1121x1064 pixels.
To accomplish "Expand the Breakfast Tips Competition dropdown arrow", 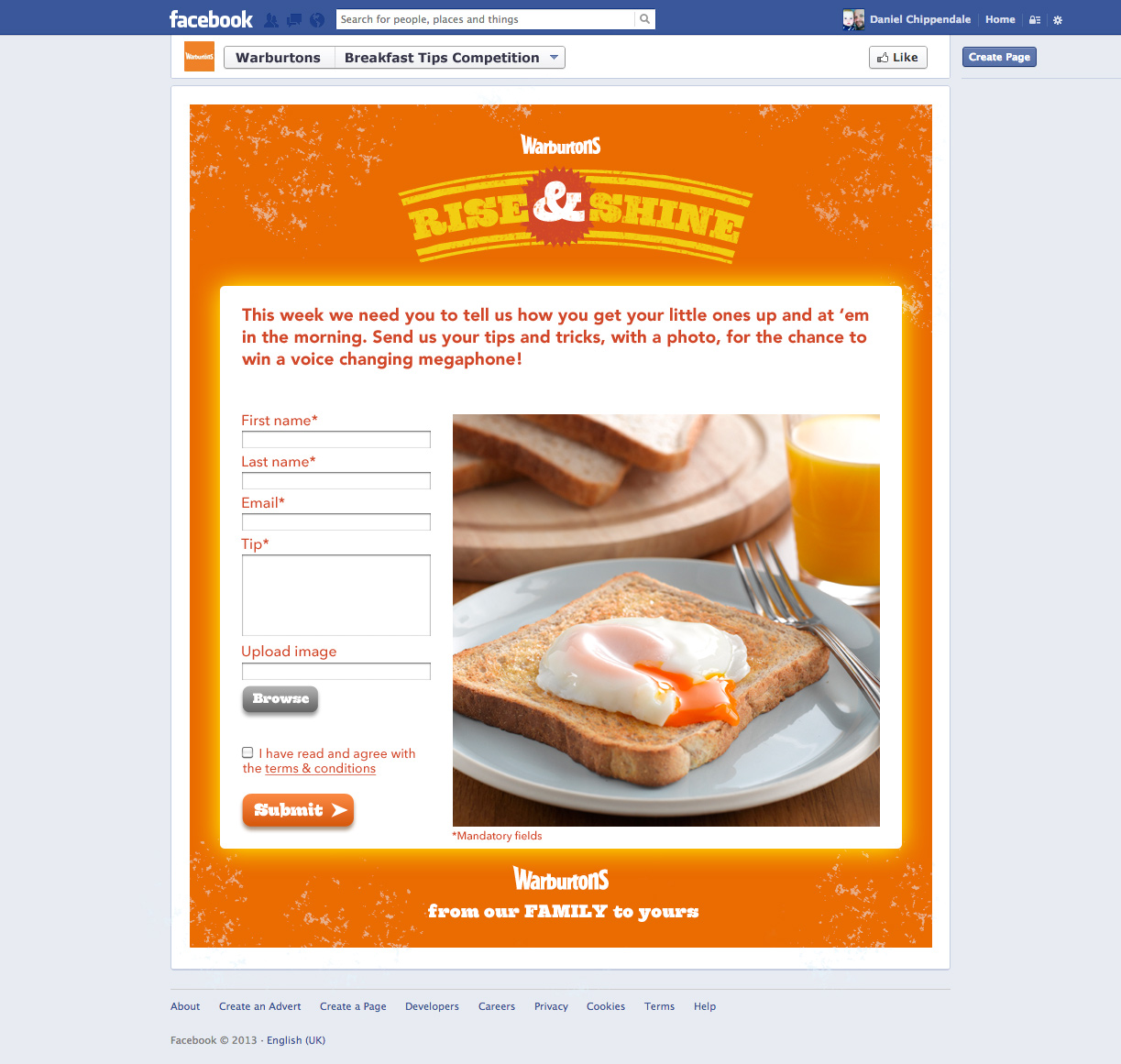I will coord(554,58).
